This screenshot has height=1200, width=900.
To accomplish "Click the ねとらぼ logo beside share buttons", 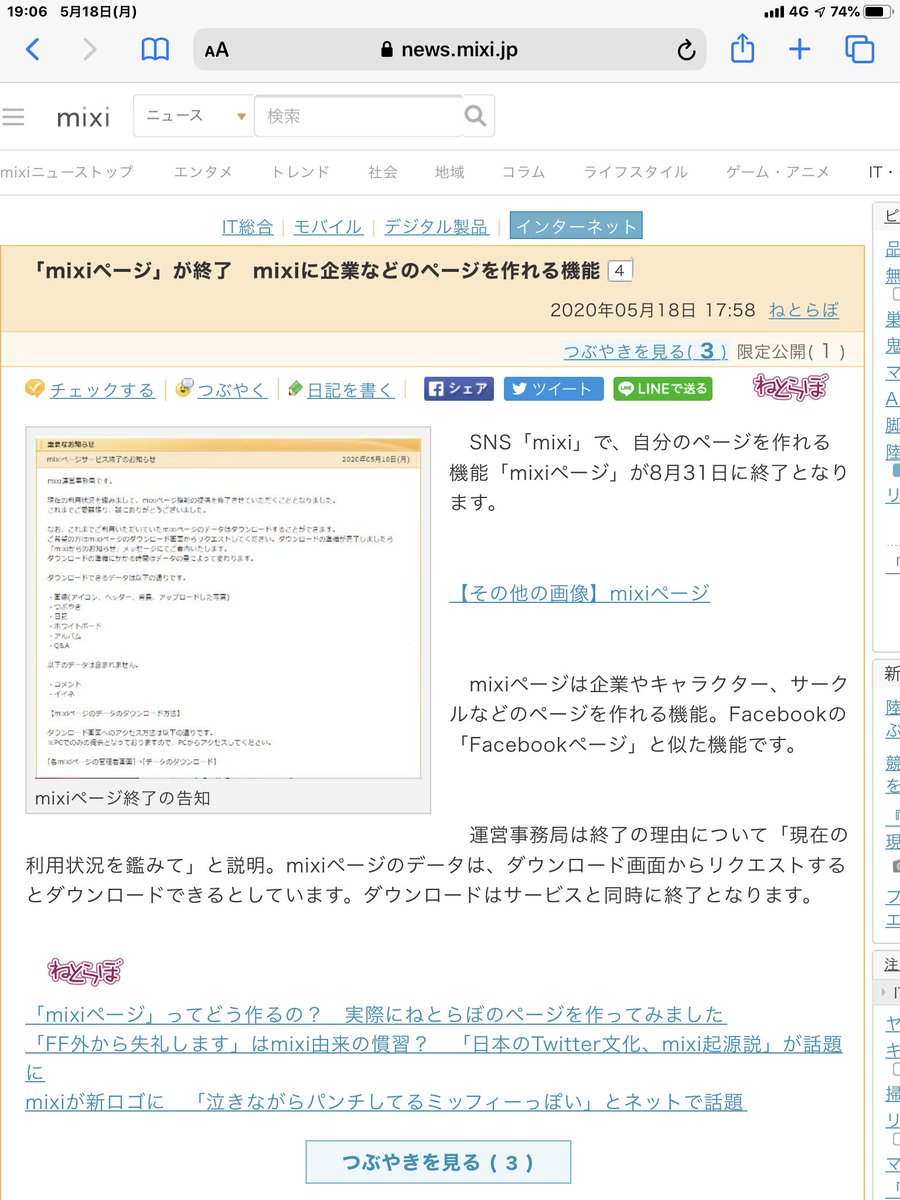I will 790,386.
